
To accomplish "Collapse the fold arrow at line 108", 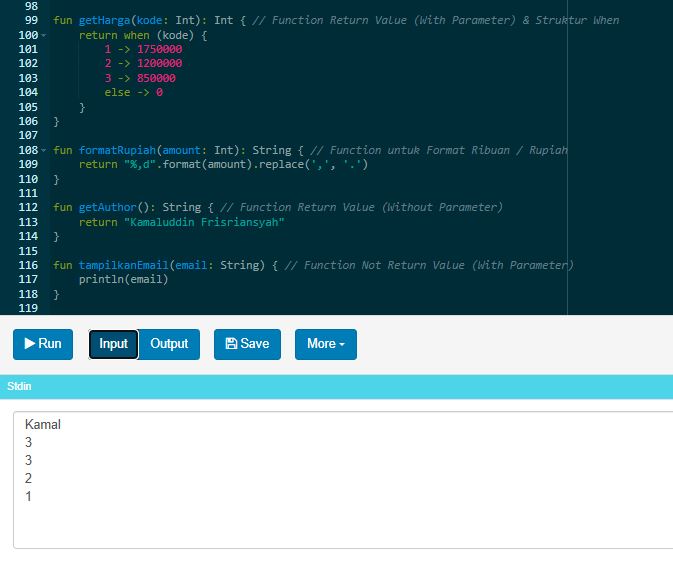I will (43, 150).
